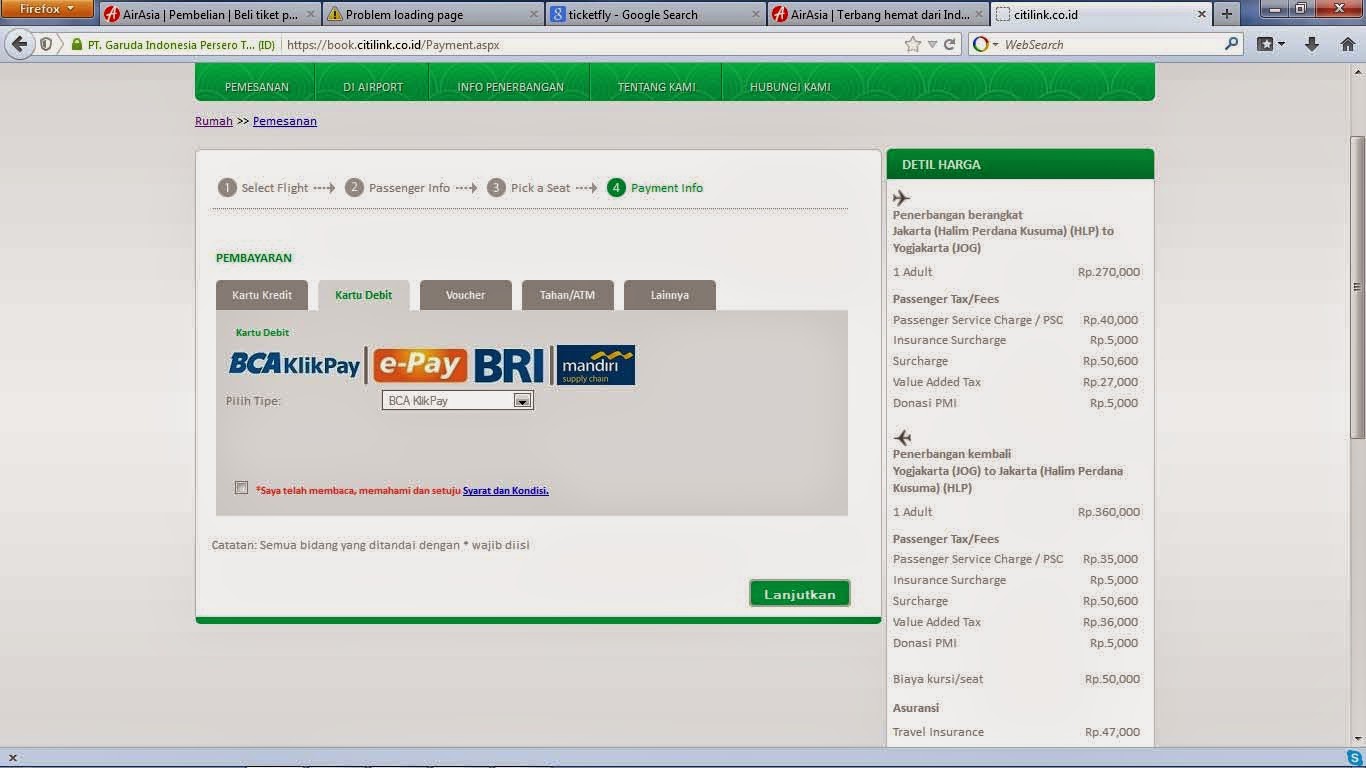Open the INFO PENERBANGAN navigation menu
The height and width of the screenshot is (768, 1366).
point(510,87)
